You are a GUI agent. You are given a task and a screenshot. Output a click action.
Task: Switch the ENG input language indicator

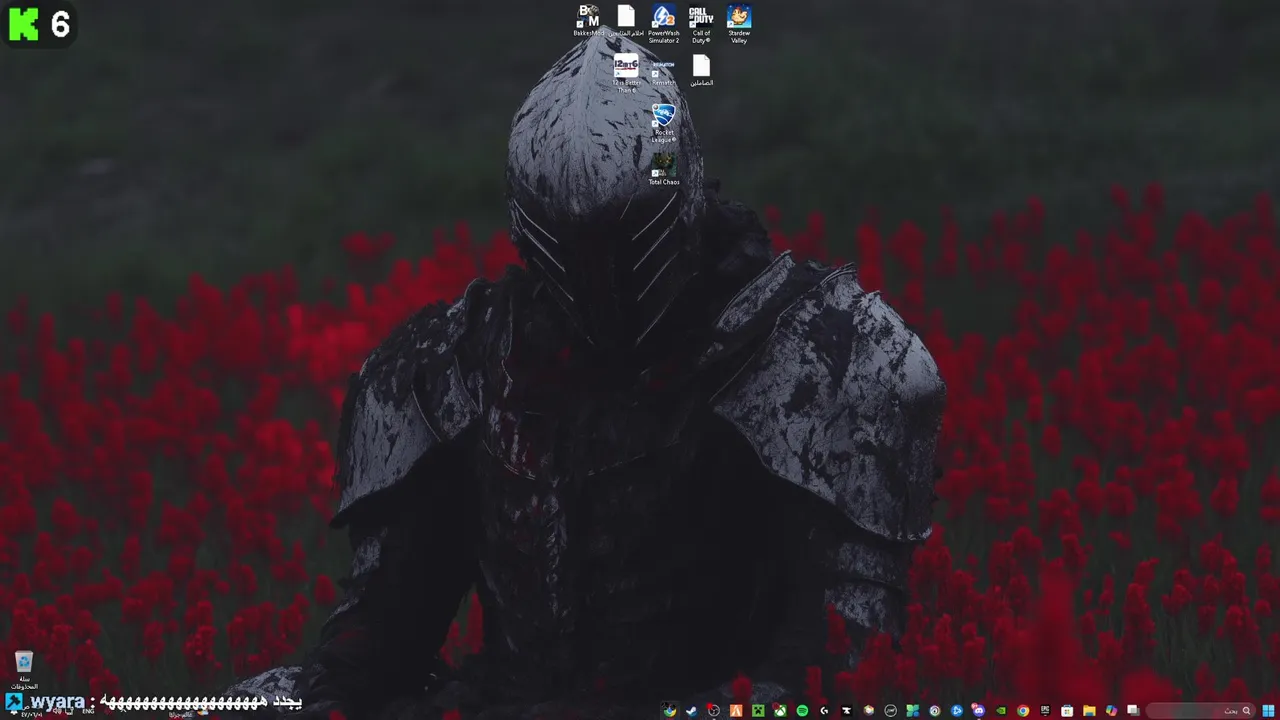[89, 711]
